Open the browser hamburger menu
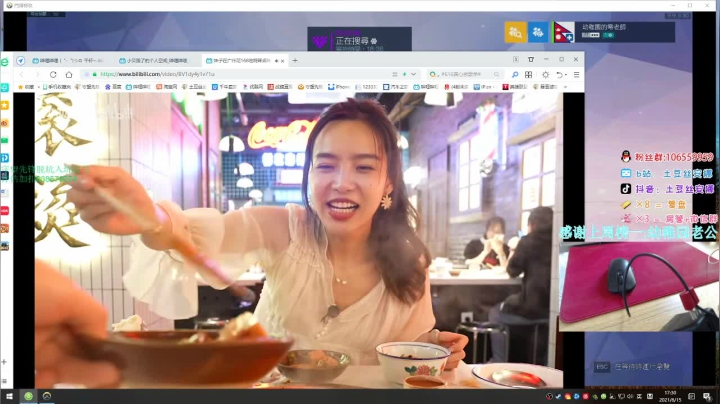Screen dimensions: 720x404 [x=576, y=74]
